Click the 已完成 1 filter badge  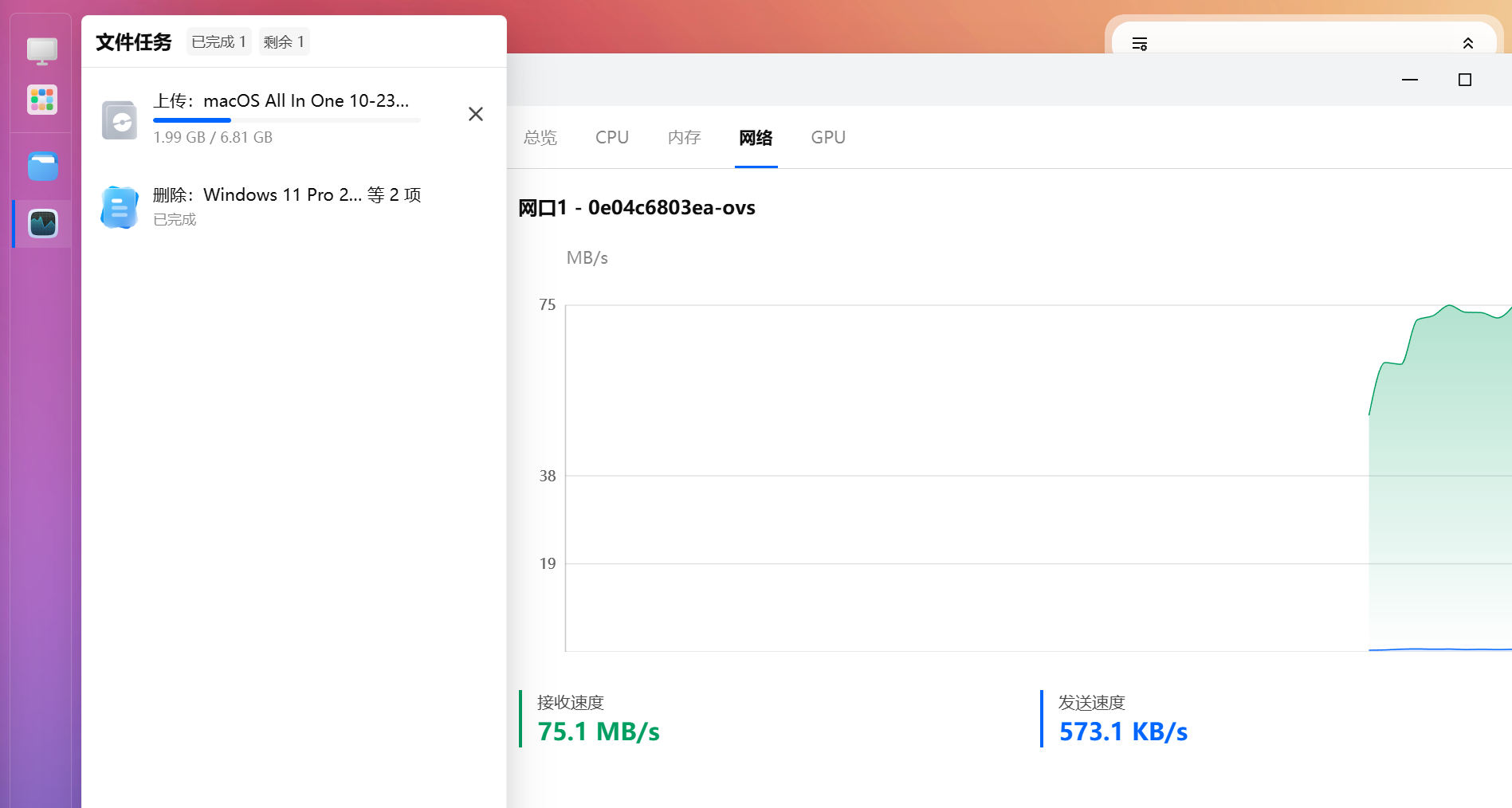(x=219, y=41)
